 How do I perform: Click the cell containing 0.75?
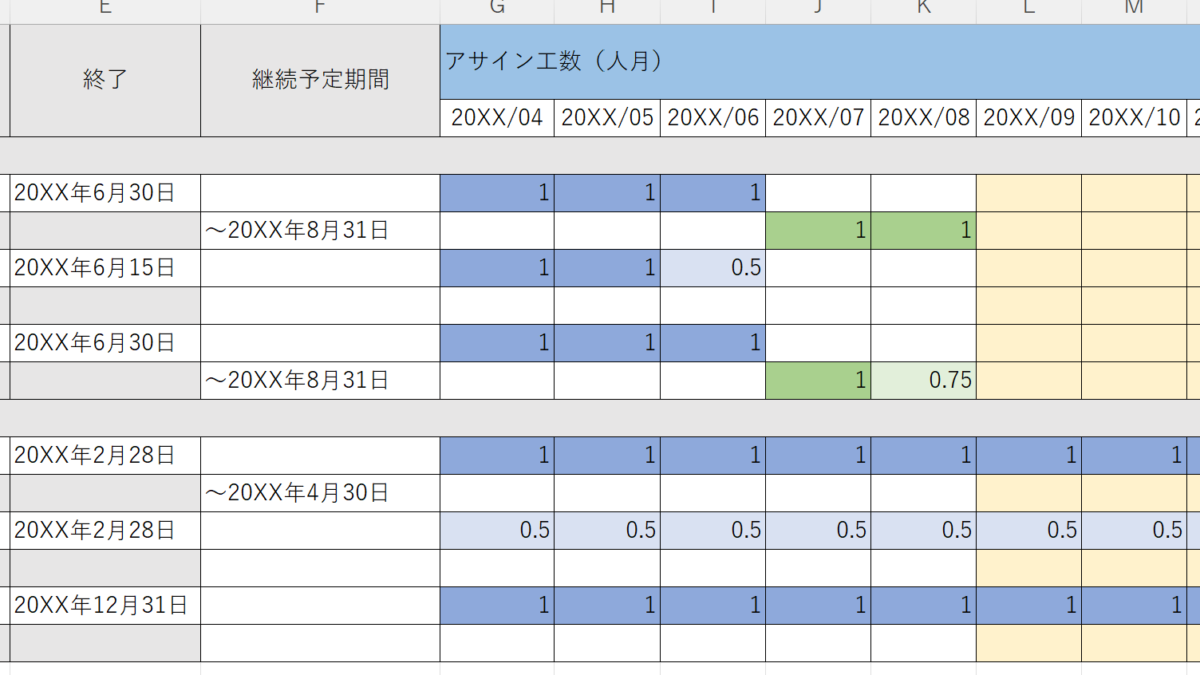(923, 381)
